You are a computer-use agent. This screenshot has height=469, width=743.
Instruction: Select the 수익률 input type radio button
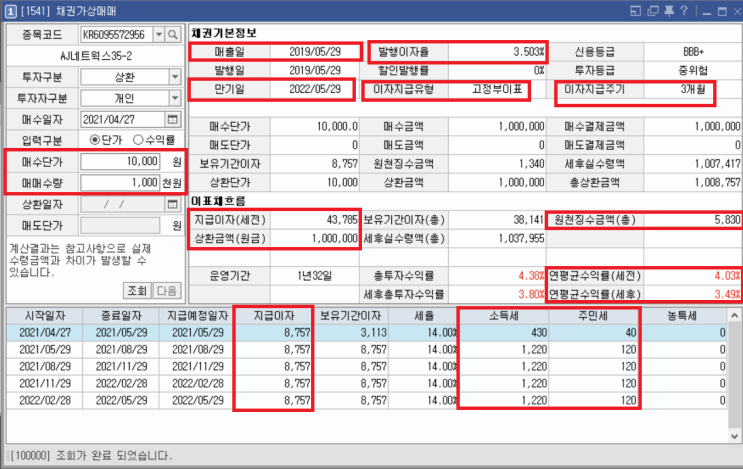click(x=138, y=140)
